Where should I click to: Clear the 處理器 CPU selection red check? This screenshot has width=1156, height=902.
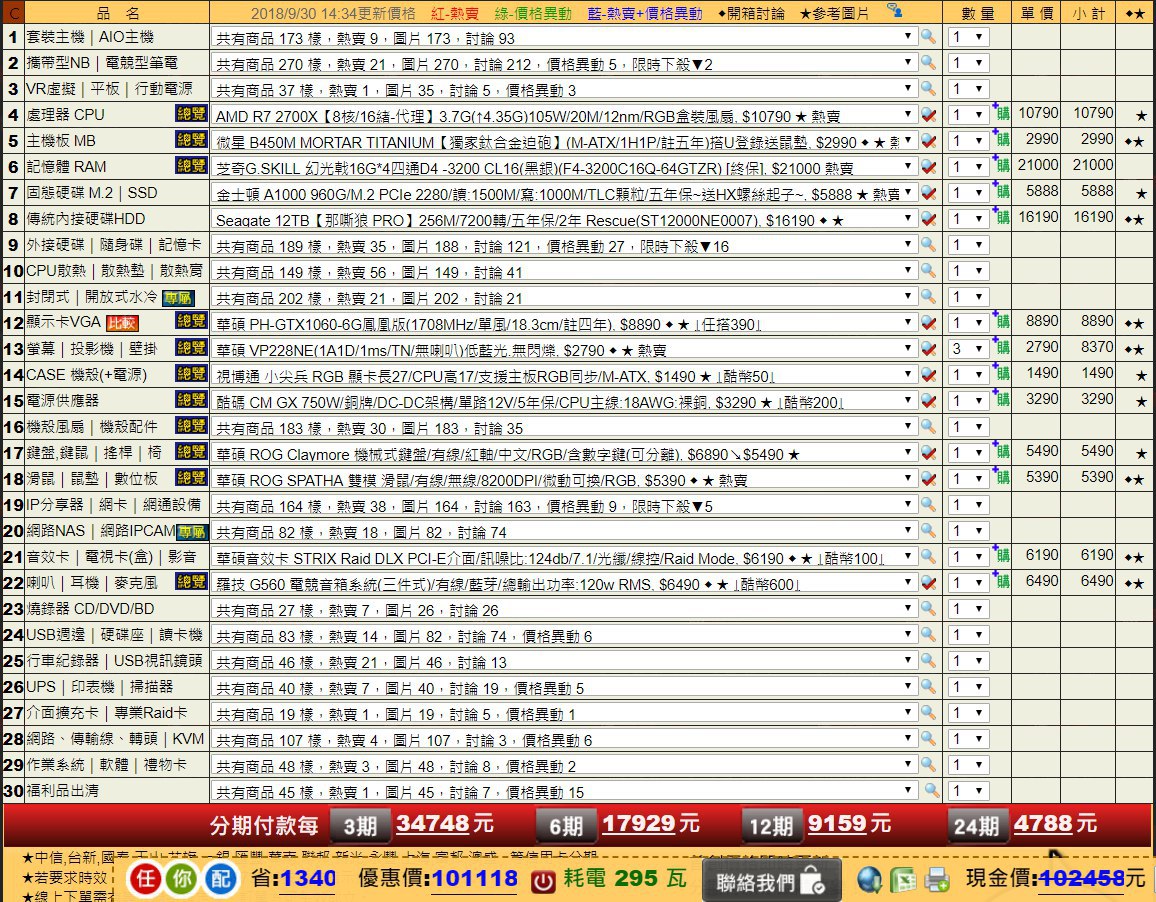[928, 114]
